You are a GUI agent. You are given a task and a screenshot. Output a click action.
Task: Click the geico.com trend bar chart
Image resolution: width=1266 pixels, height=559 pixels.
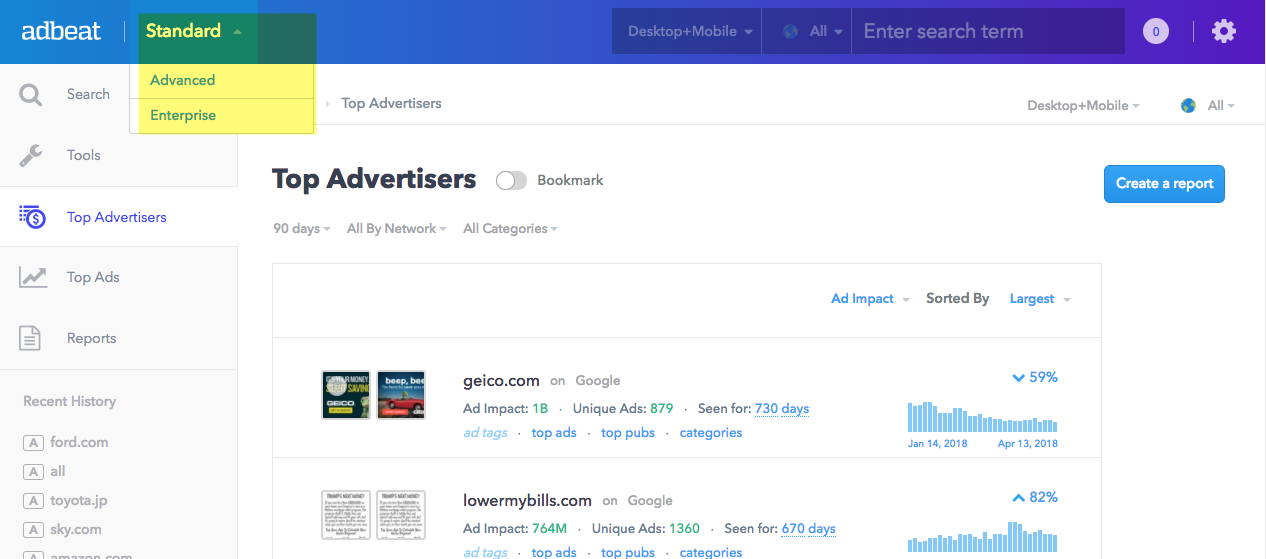pos(982,417)
